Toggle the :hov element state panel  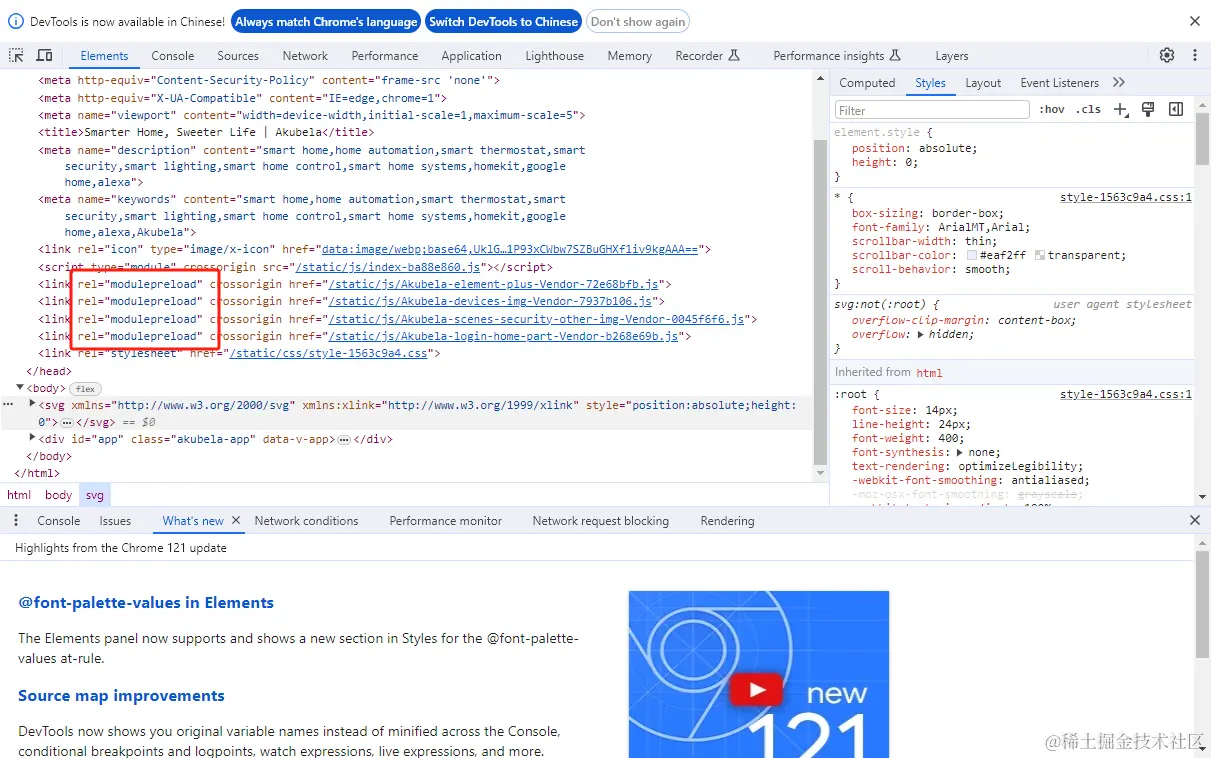tap(1051, 110)
